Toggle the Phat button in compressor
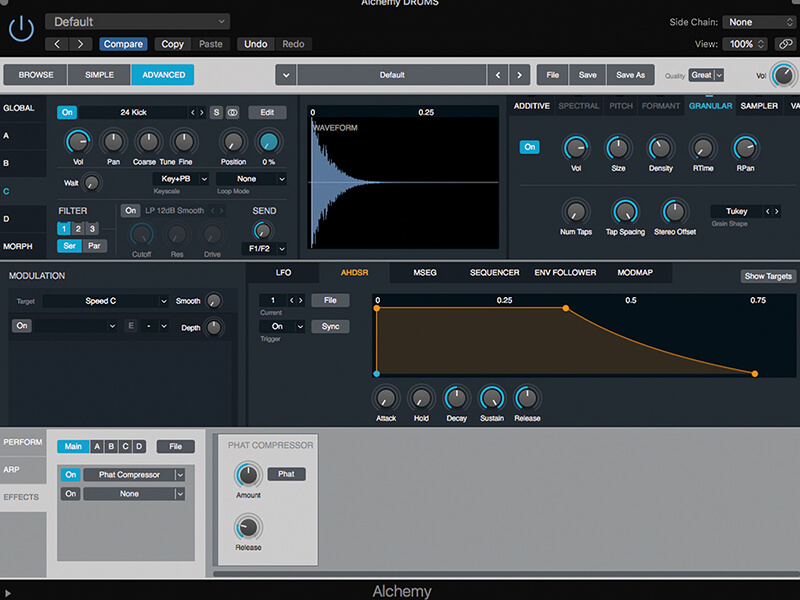The width and height of the screenshot is (800, 600). coord(286,474)
